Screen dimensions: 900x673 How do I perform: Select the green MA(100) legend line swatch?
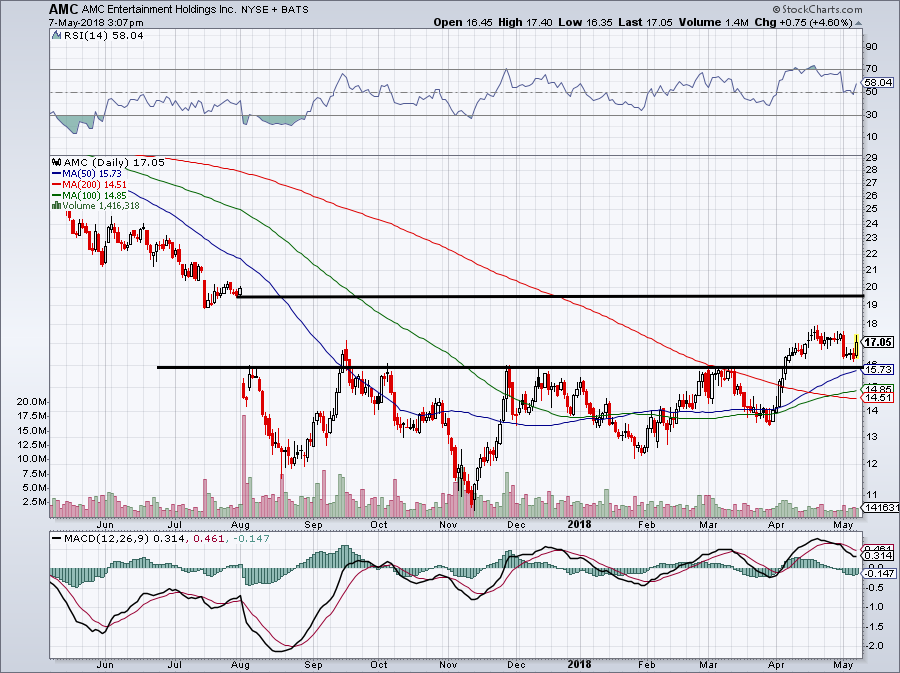click(x=56, y=195)
